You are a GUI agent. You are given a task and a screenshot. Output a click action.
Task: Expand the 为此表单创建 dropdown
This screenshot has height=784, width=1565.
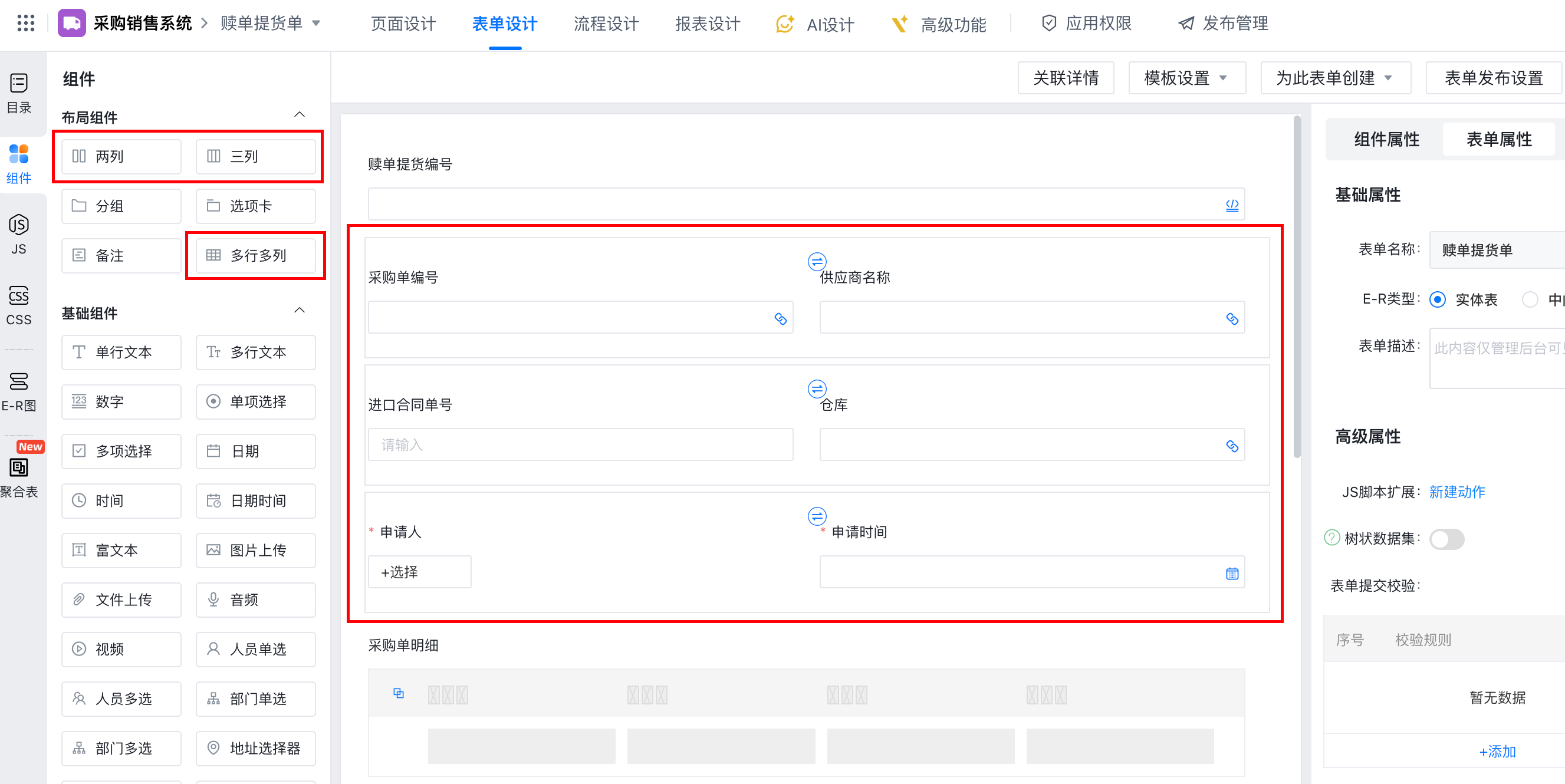point(1335,78)
